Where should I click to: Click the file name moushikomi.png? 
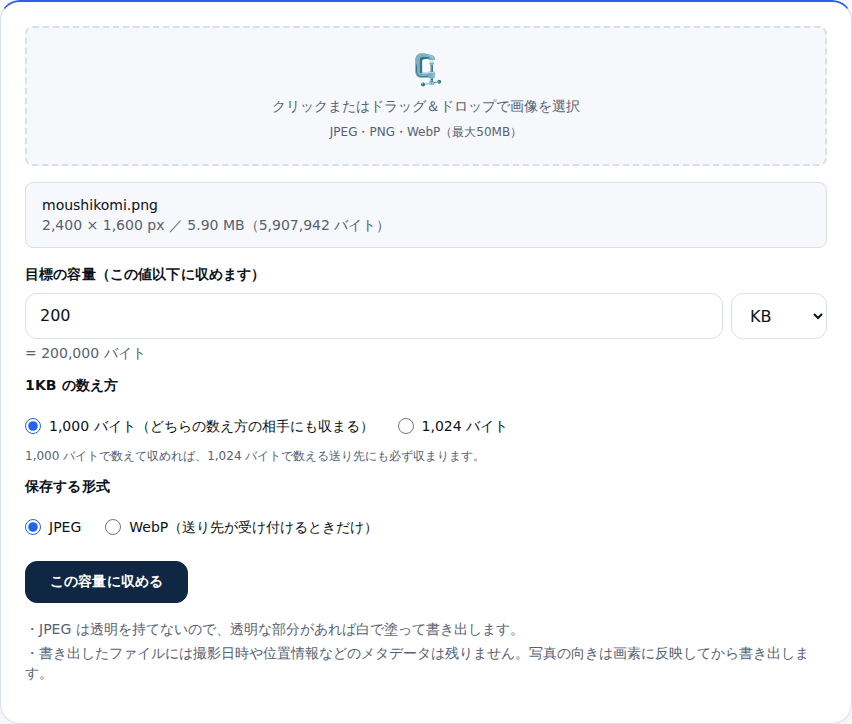click(100, 205)
